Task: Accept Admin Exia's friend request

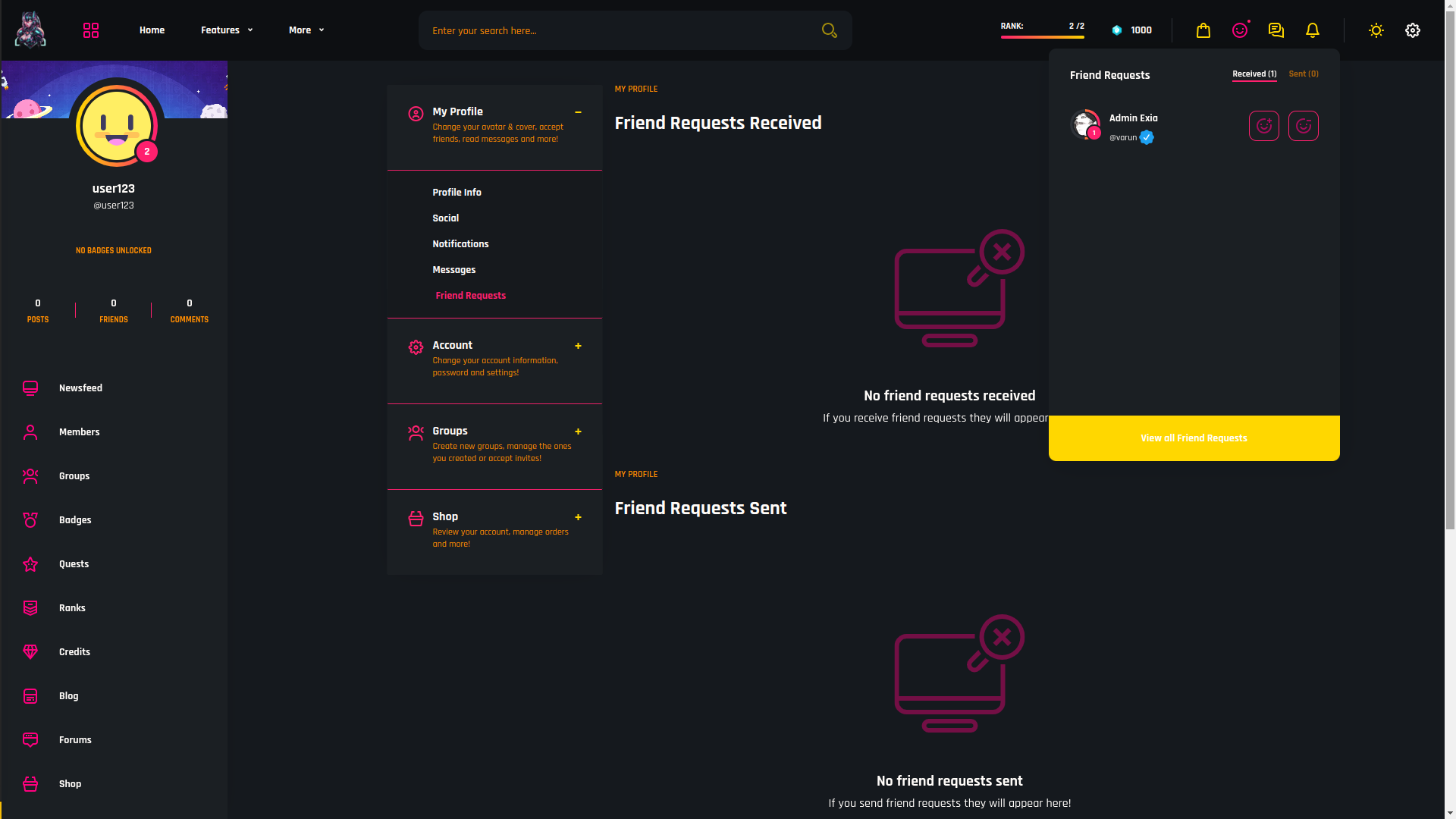Action: pos(1263,126)
